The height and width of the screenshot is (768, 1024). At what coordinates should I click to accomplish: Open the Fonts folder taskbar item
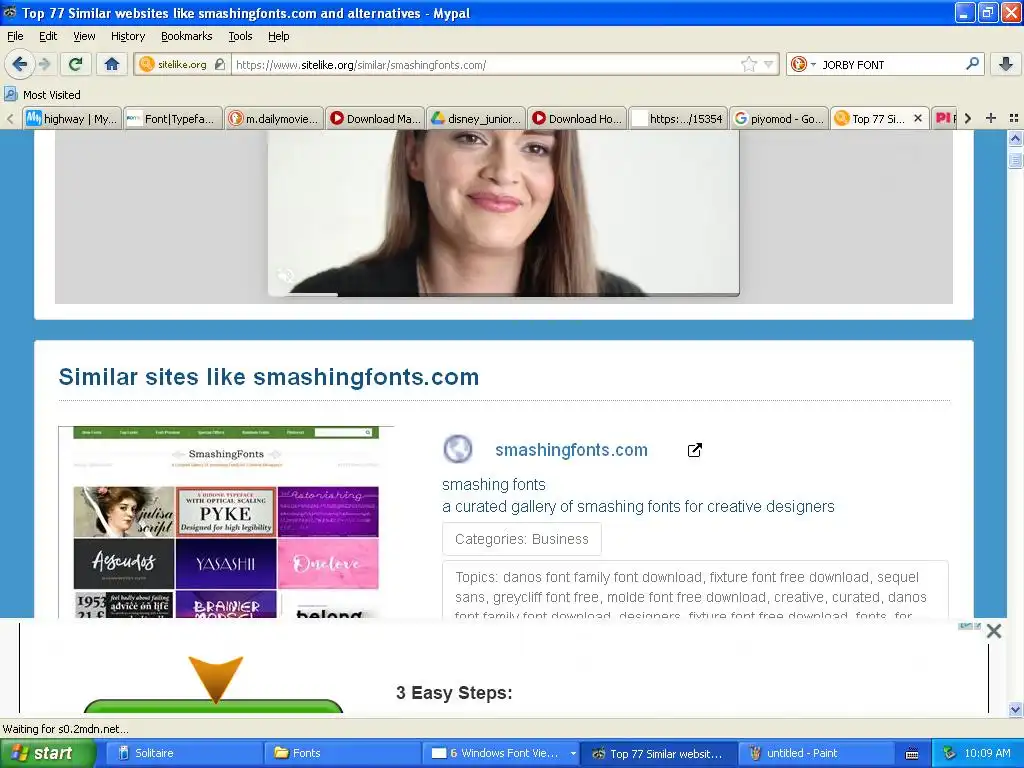pos(342,753)
